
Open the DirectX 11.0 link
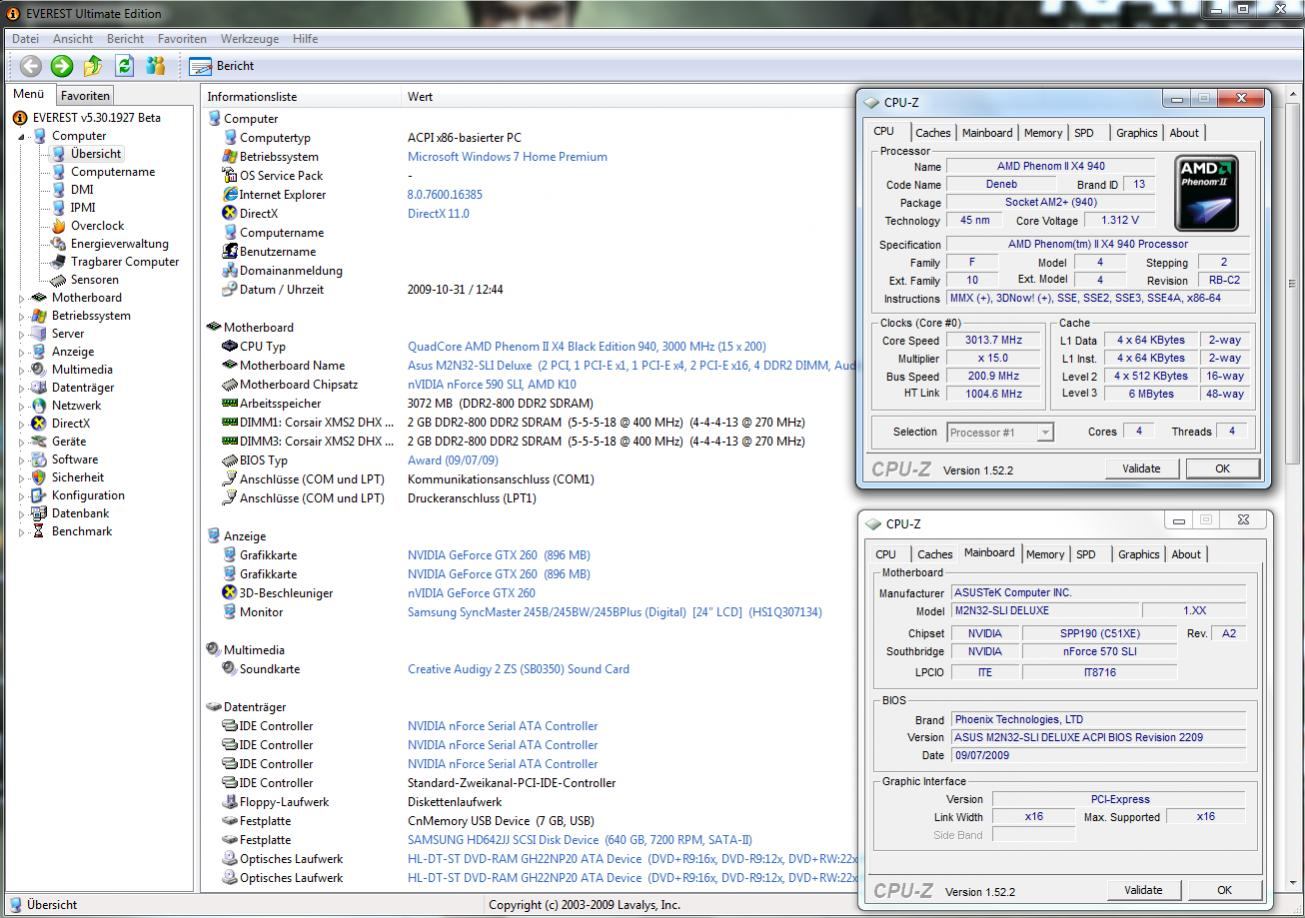(438, 214)
